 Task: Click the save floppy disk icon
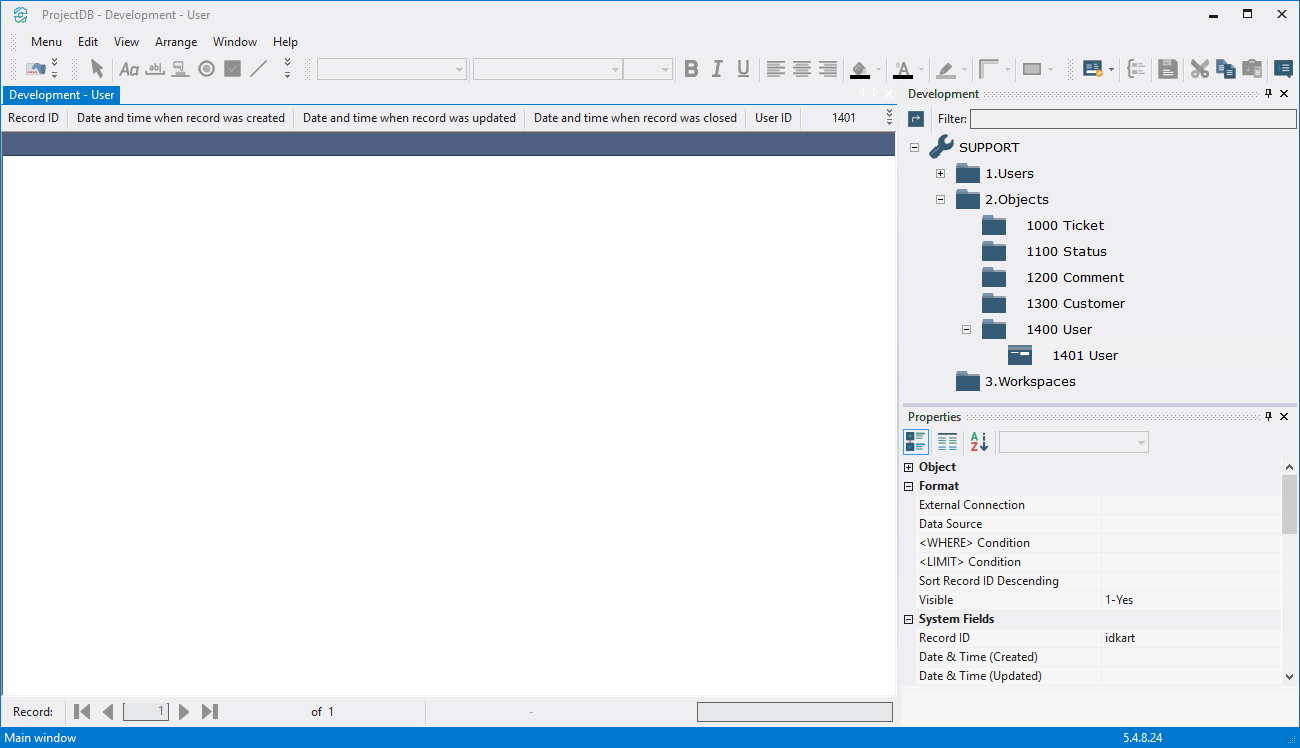tap(1167, 69)
